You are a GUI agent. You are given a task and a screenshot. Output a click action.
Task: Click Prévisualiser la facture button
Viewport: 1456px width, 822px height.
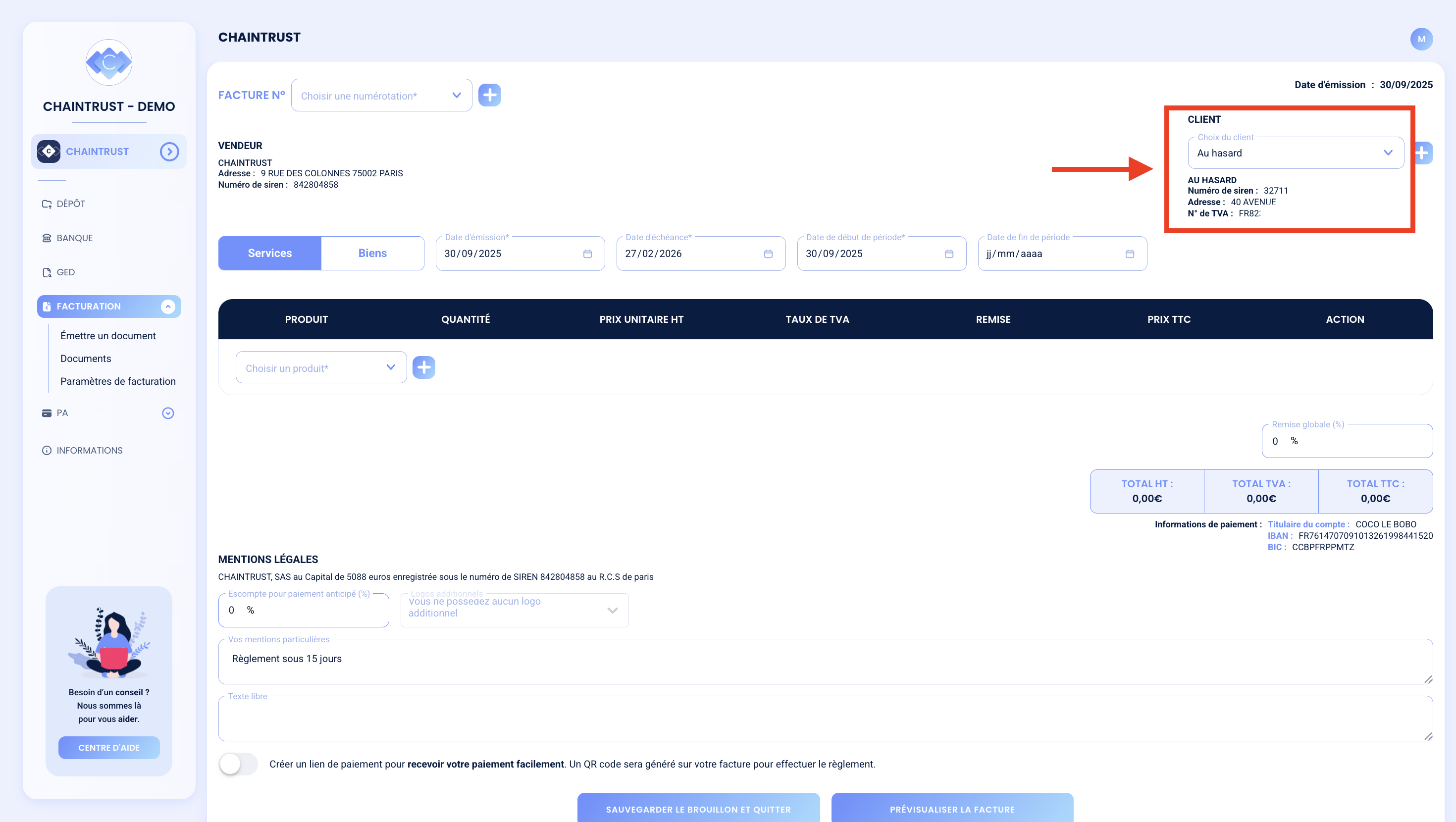(952, 809)
